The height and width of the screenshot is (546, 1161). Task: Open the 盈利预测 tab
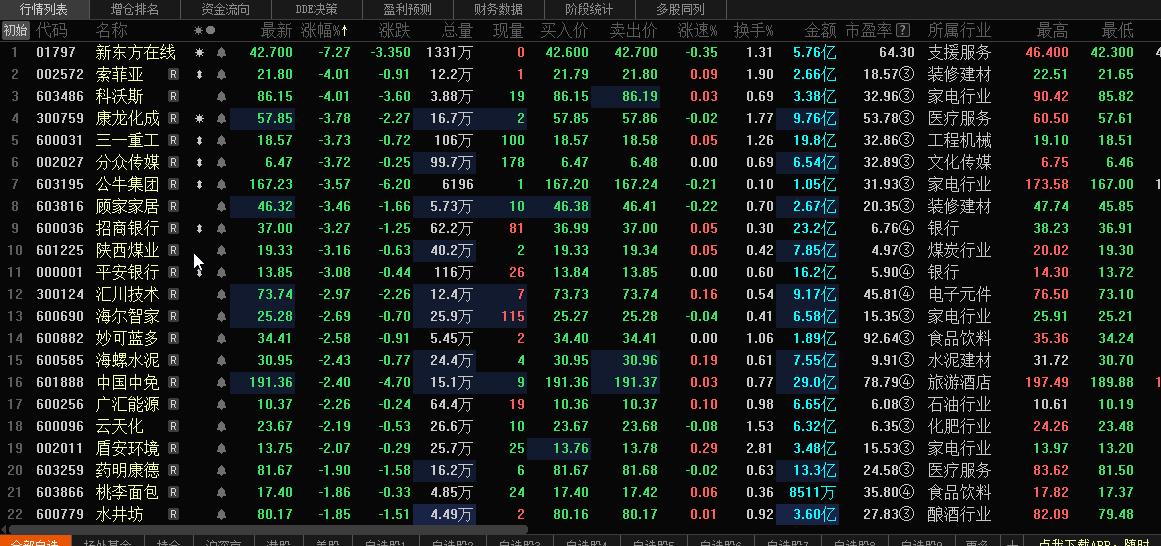tap(407, 10)
